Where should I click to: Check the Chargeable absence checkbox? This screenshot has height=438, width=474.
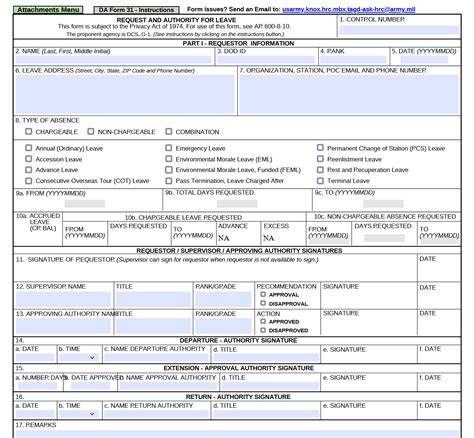[29, 131]
